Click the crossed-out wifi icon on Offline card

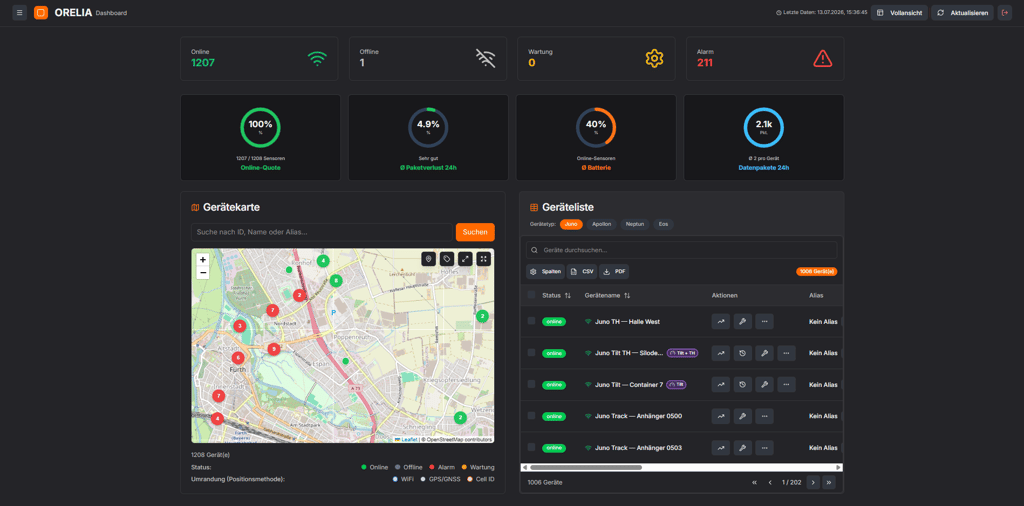[x=485, y=59]
